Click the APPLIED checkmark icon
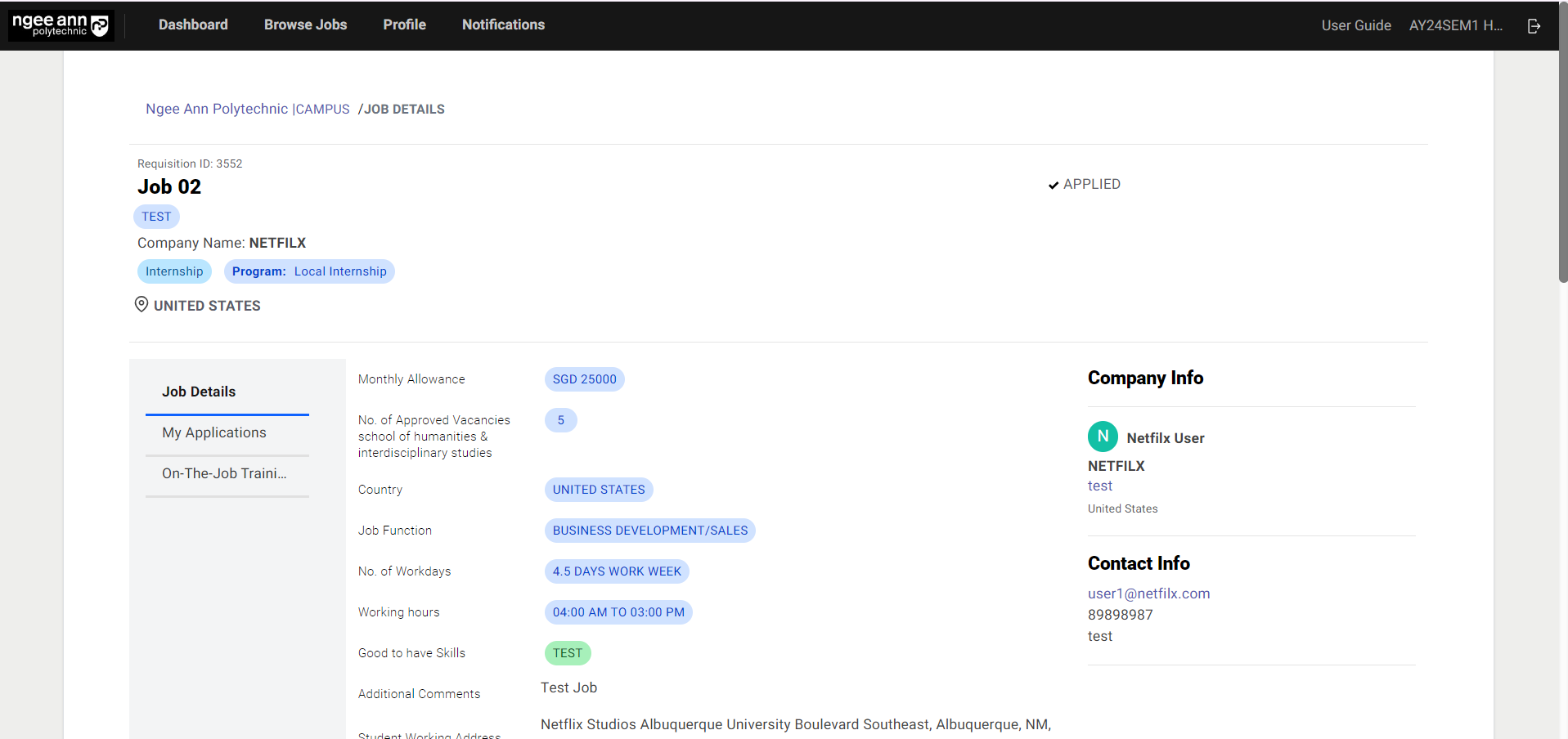1568x739 pixels. tap(1054, 186)
